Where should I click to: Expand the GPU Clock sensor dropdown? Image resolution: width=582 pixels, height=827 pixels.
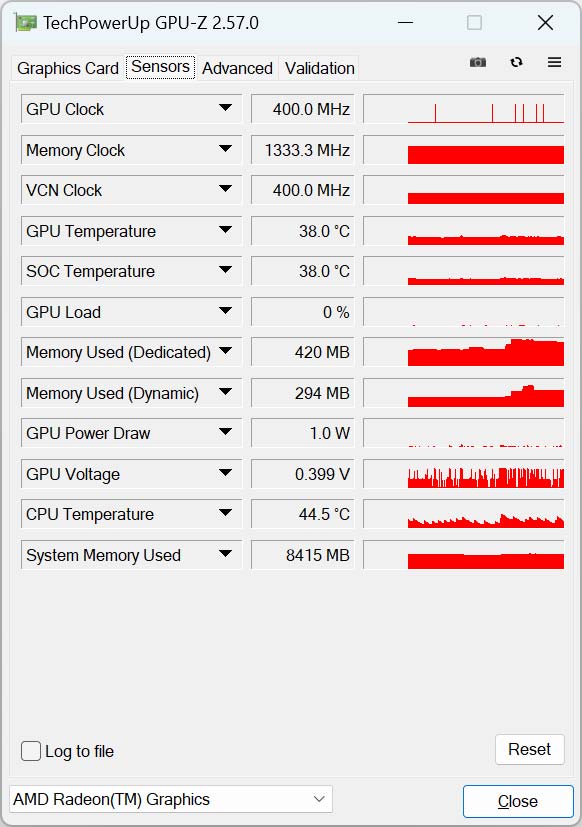tap(225, 108)
